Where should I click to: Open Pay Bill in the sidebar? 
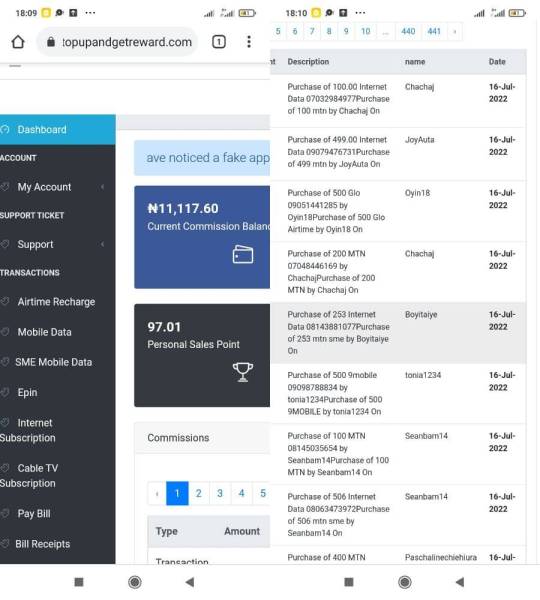point(34,514)
